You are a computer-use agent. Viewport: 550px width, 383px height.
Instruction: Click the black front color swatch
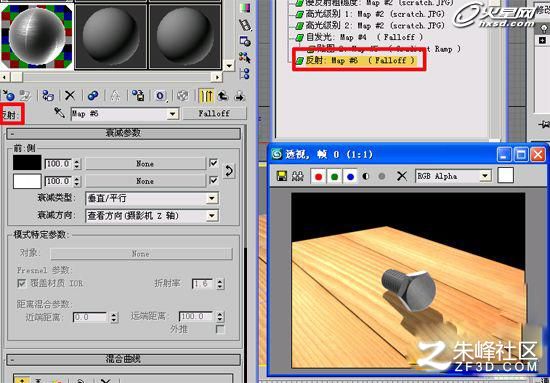pos(27,163)
